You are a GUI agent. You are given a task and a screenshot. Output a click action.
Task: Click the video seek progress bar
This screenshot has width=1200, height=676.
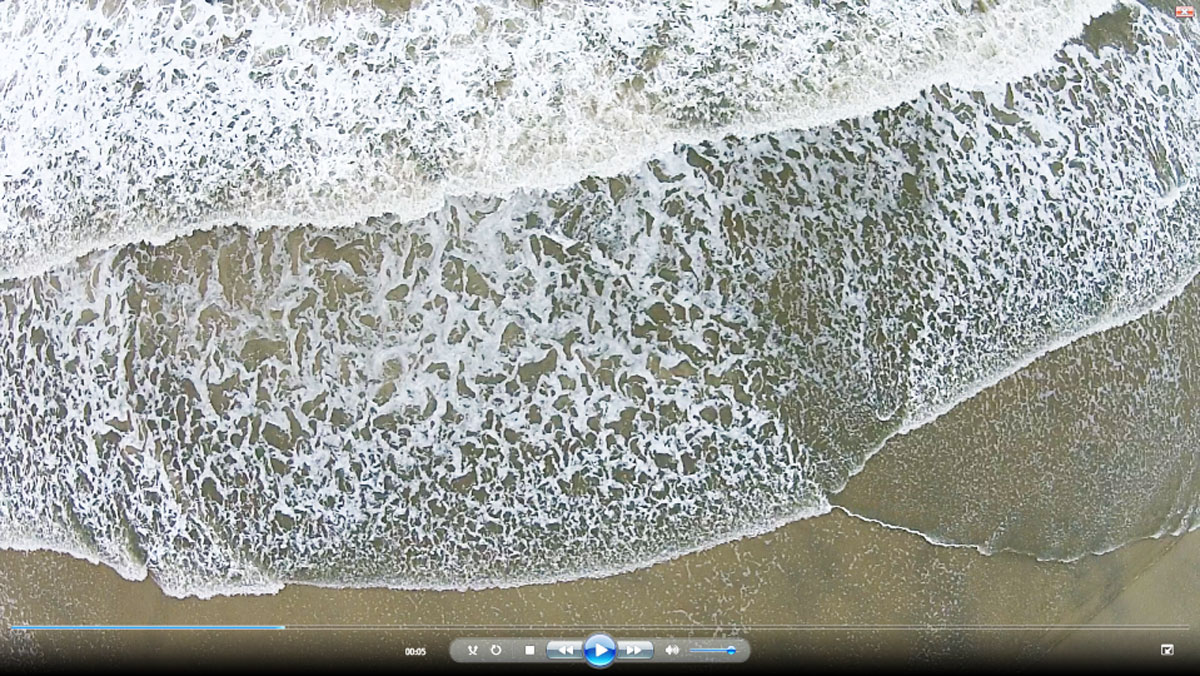click(600, 628)
